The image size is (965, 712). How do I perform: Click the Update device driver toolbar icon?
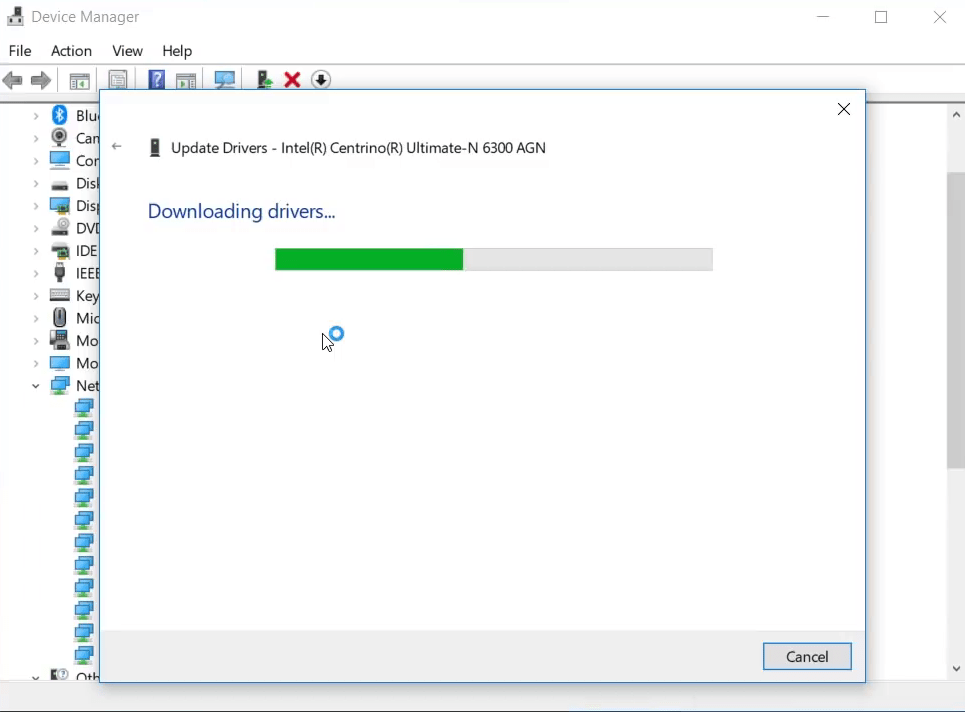point(265,79)
